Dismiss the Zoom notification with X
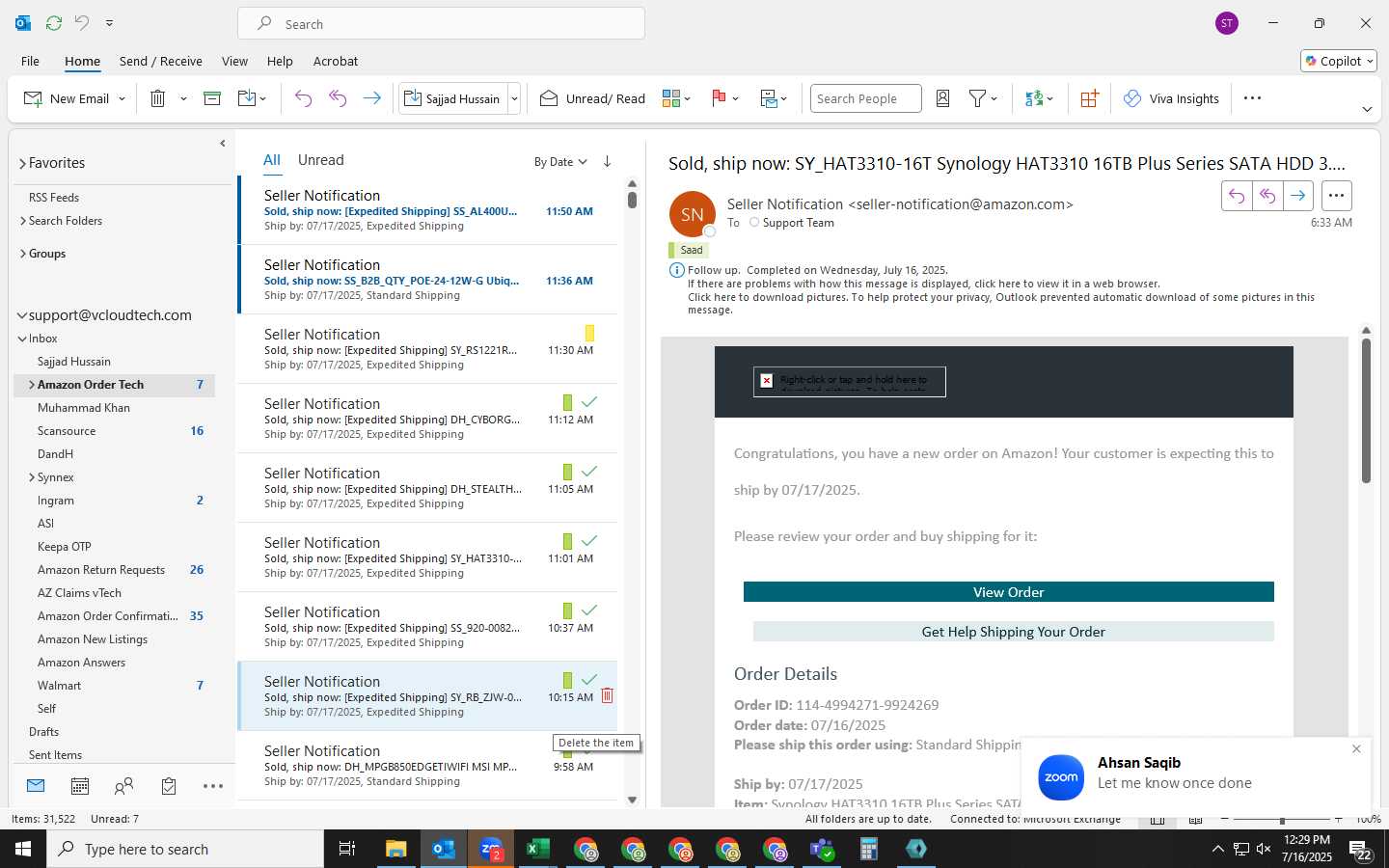 pos(1356,748)
